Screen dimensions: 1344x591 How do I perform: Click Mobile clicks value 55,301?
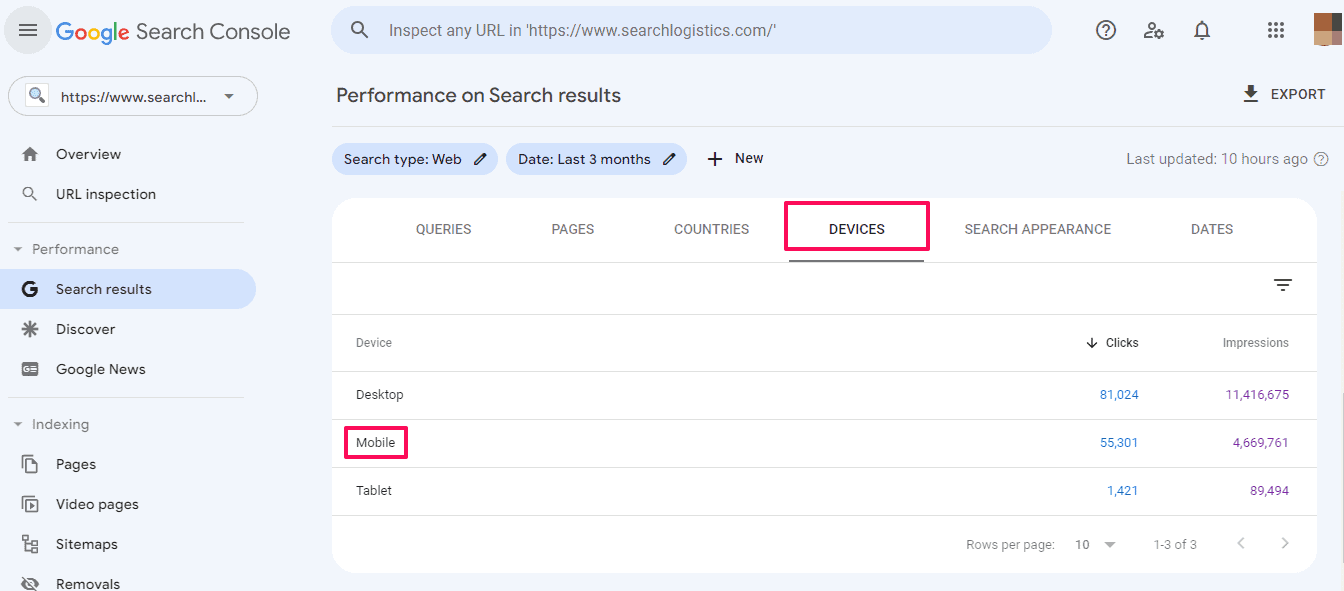(x=1119, y=443)
